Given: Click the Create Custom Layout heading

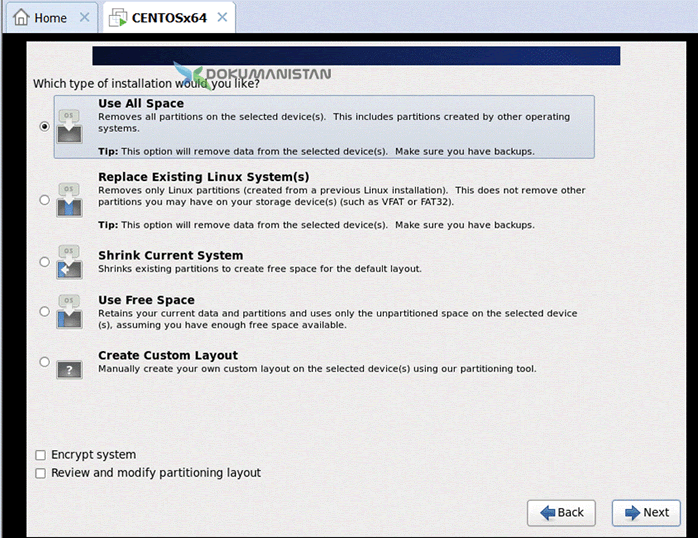Looking at the screenshot, I should tap(168, 355).
